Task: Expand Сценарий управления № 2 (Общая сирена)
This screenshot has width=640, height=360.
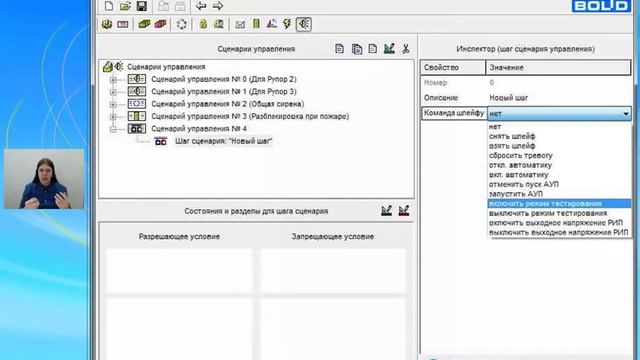Action: pos(113,104)
